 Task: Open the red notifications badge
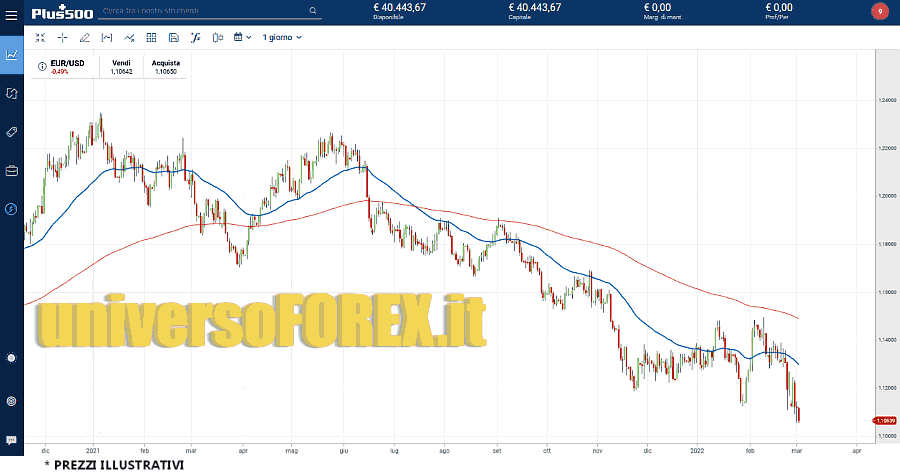879,12
